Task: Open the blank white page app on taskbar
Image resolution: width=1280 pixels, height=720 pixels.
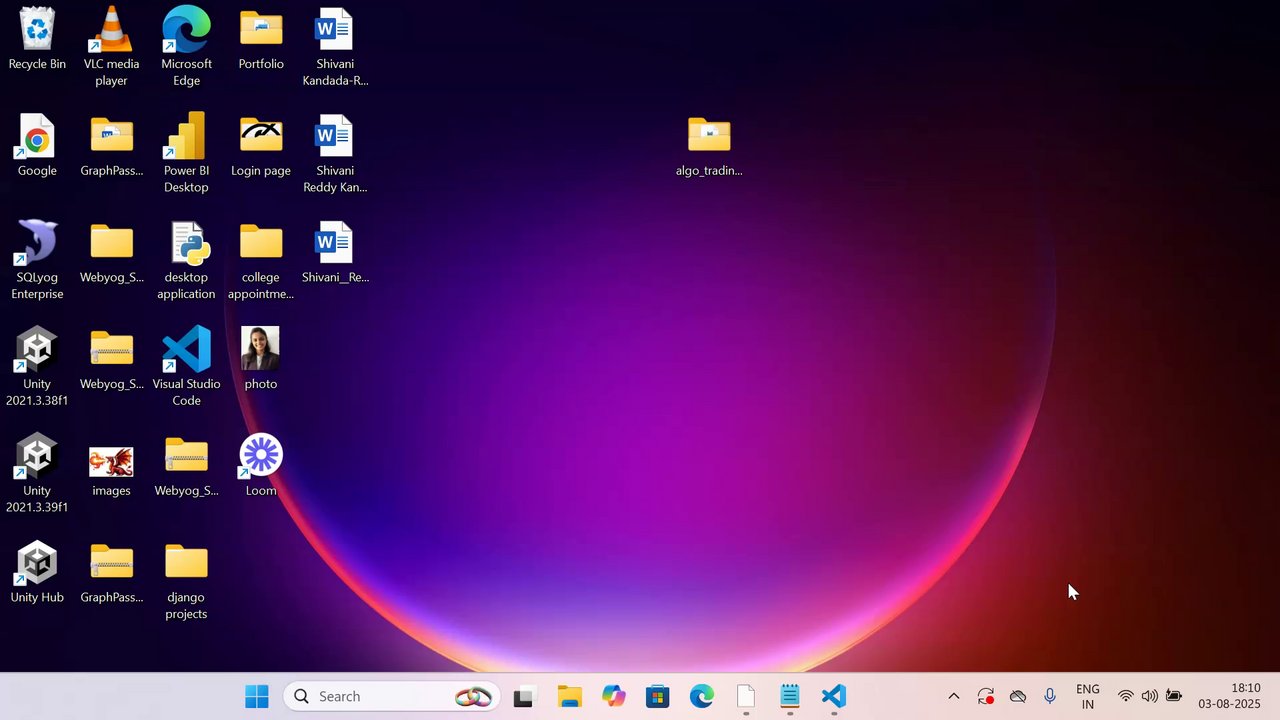Action: point(746,697)
